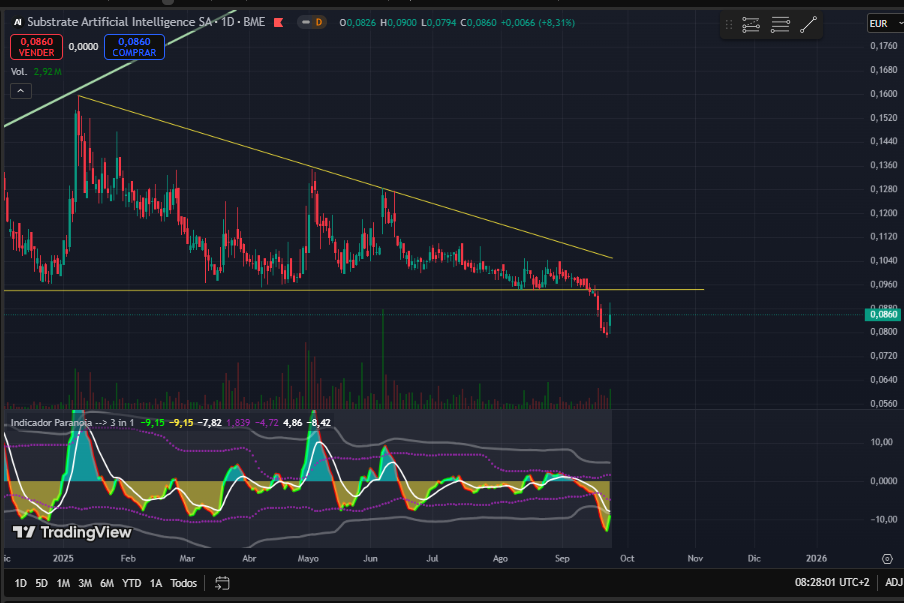
Task: Select the horizontal levels drawing tool icon
Action: [x=780, y=25]
